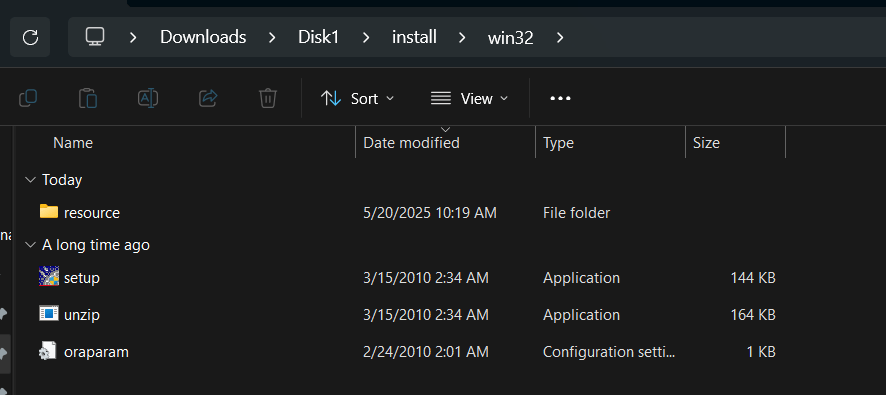The height and width of the screenshot is (395, 886).
Task: Select the setup application icon
Action: (49, 276)
